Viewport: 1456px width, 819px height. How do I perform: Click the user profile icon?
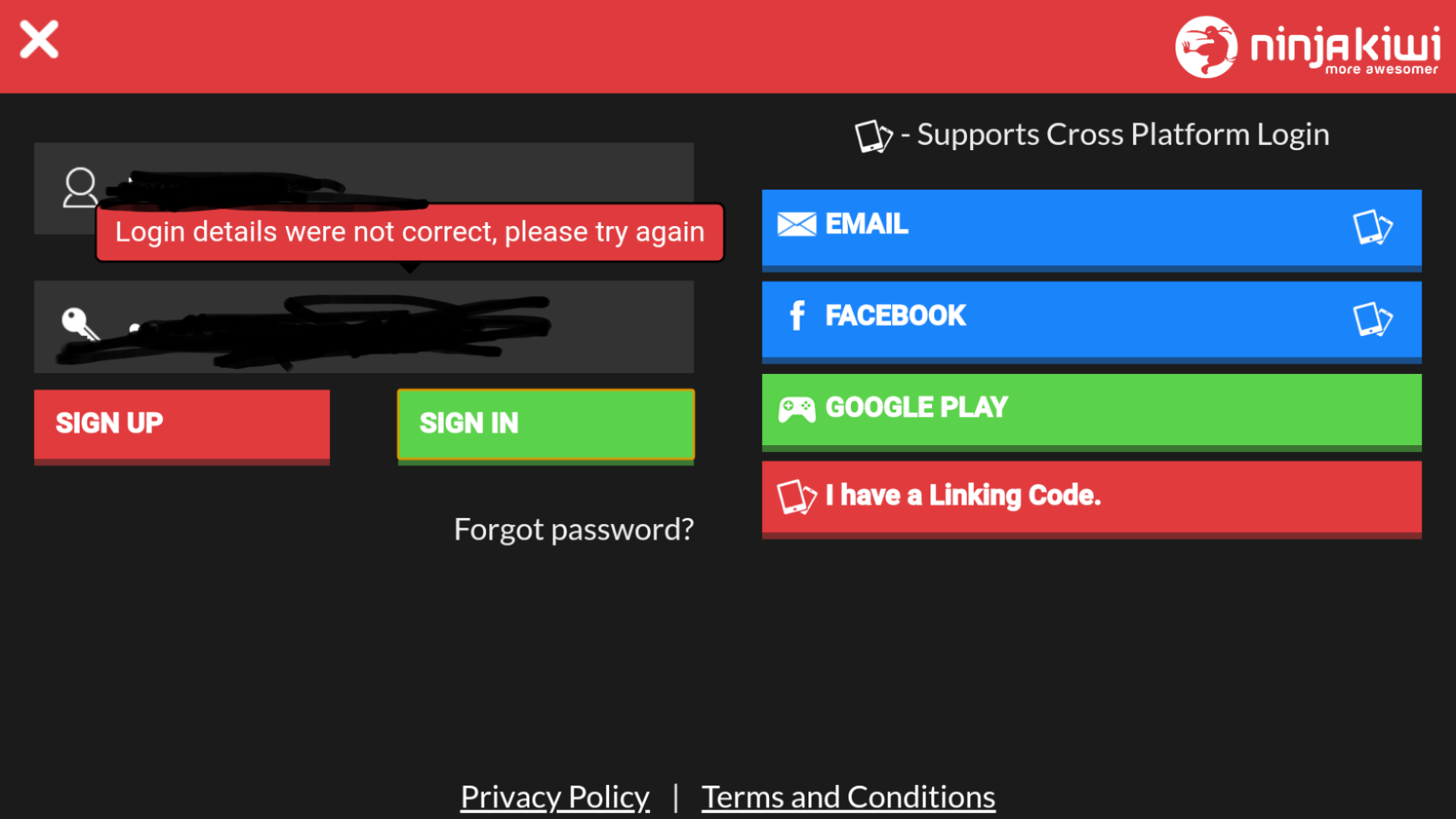79,188
